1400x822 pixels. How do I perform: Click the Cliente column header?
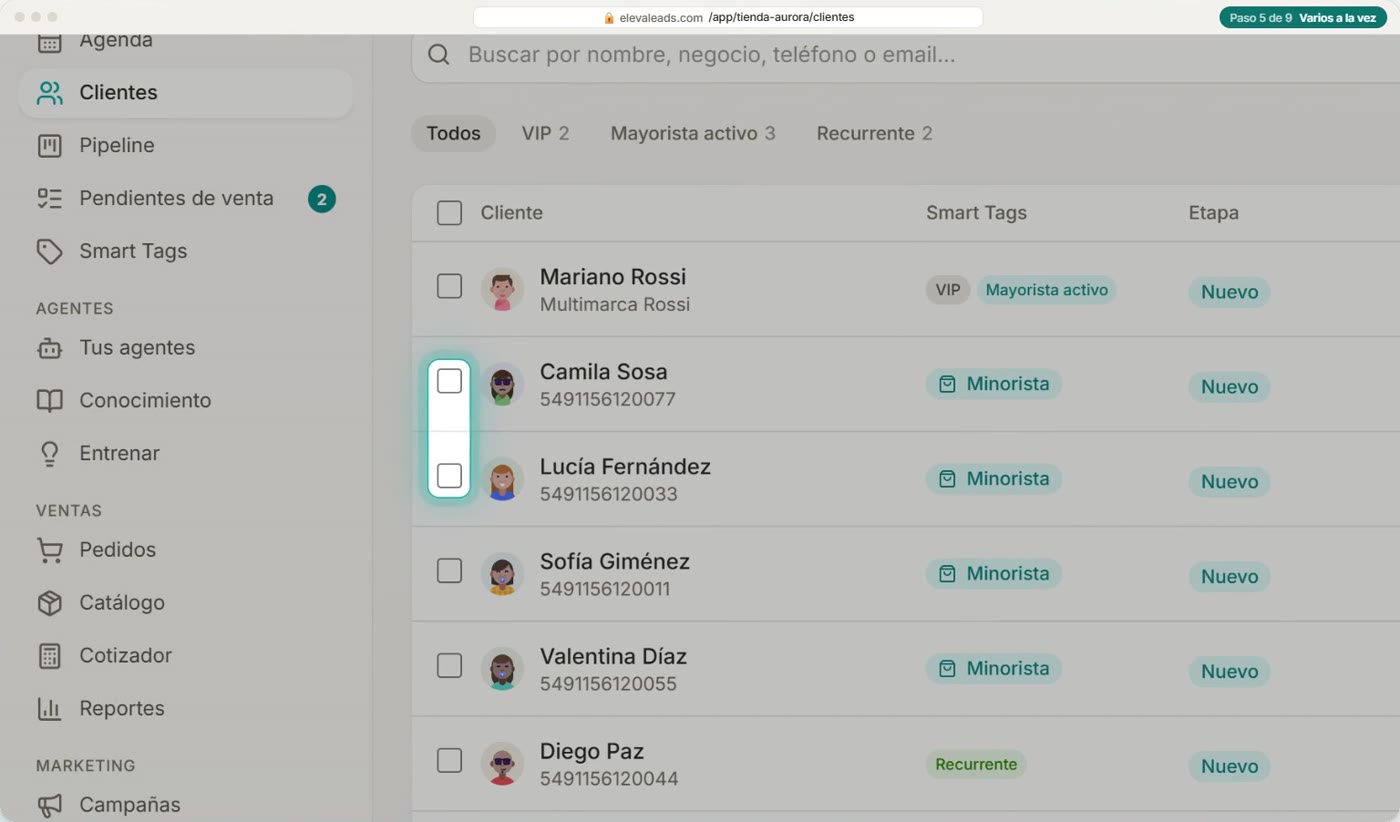click(x=512, y=213)
